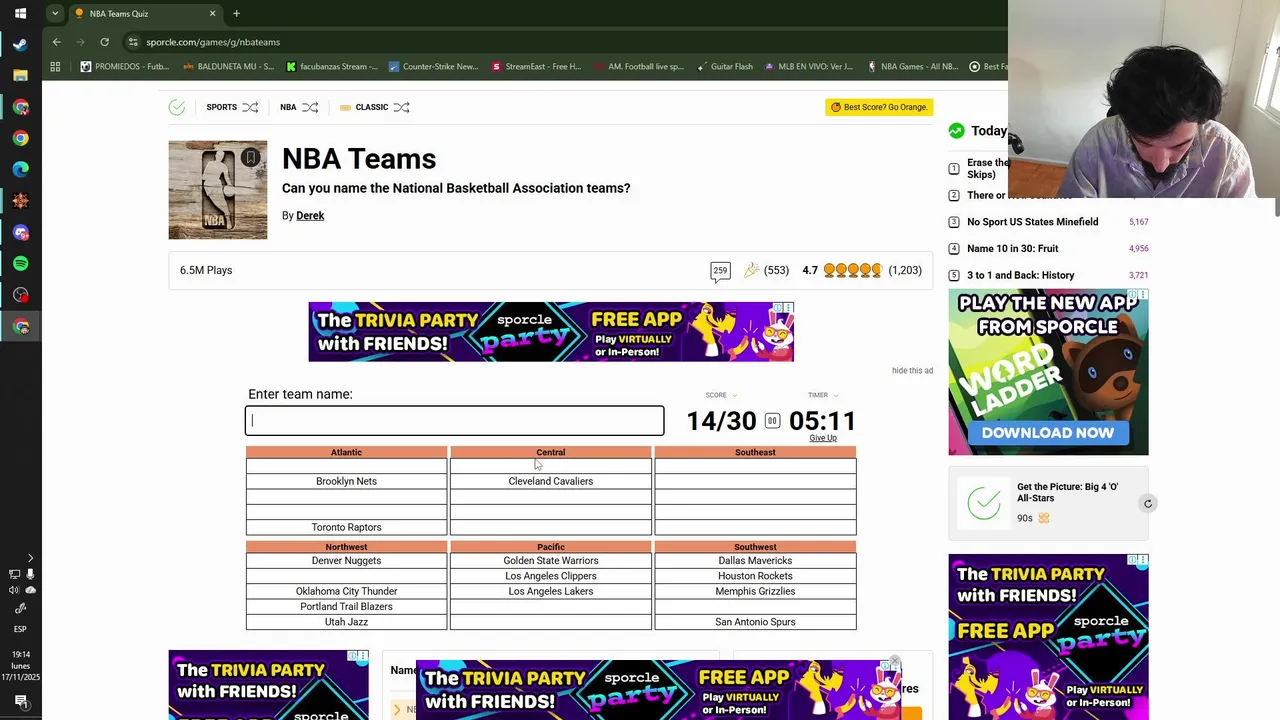Bookmark the quiz via thumbnail icon
This screenshot has width=1280, height=720.
click(250, 157)
